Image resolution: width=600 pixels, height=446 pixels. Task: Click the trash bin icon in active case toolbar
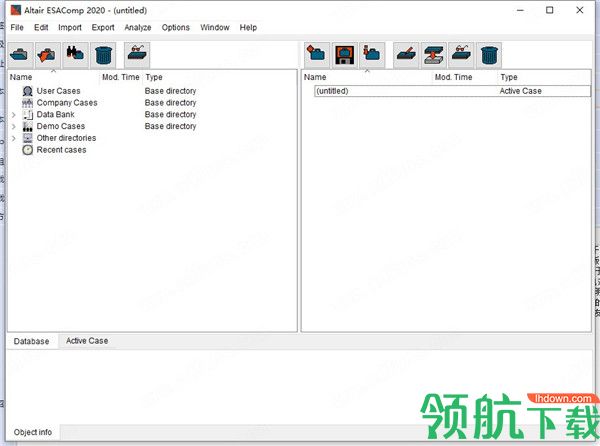pos(489,55)
